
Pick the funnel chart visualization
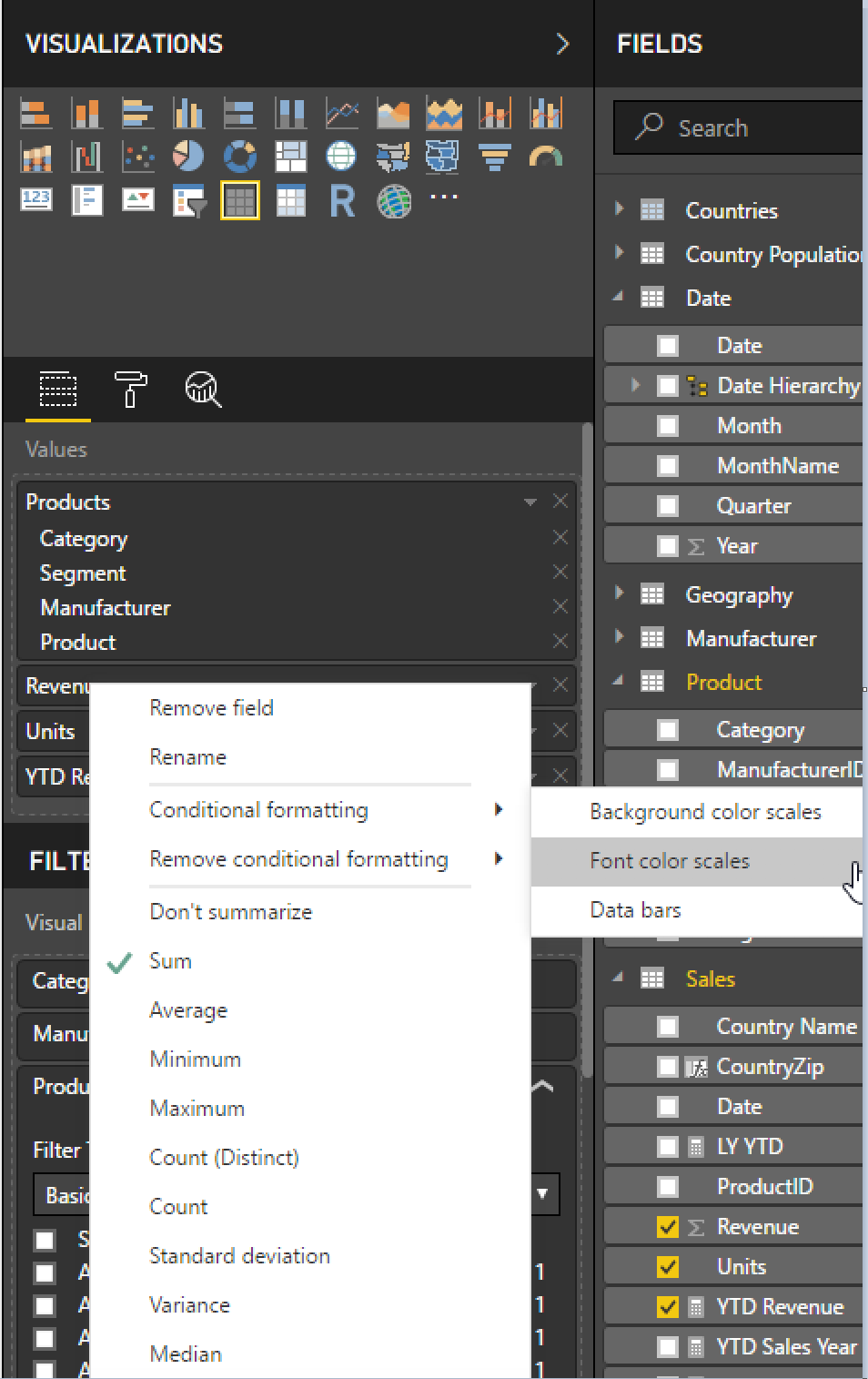pos(495,157)
